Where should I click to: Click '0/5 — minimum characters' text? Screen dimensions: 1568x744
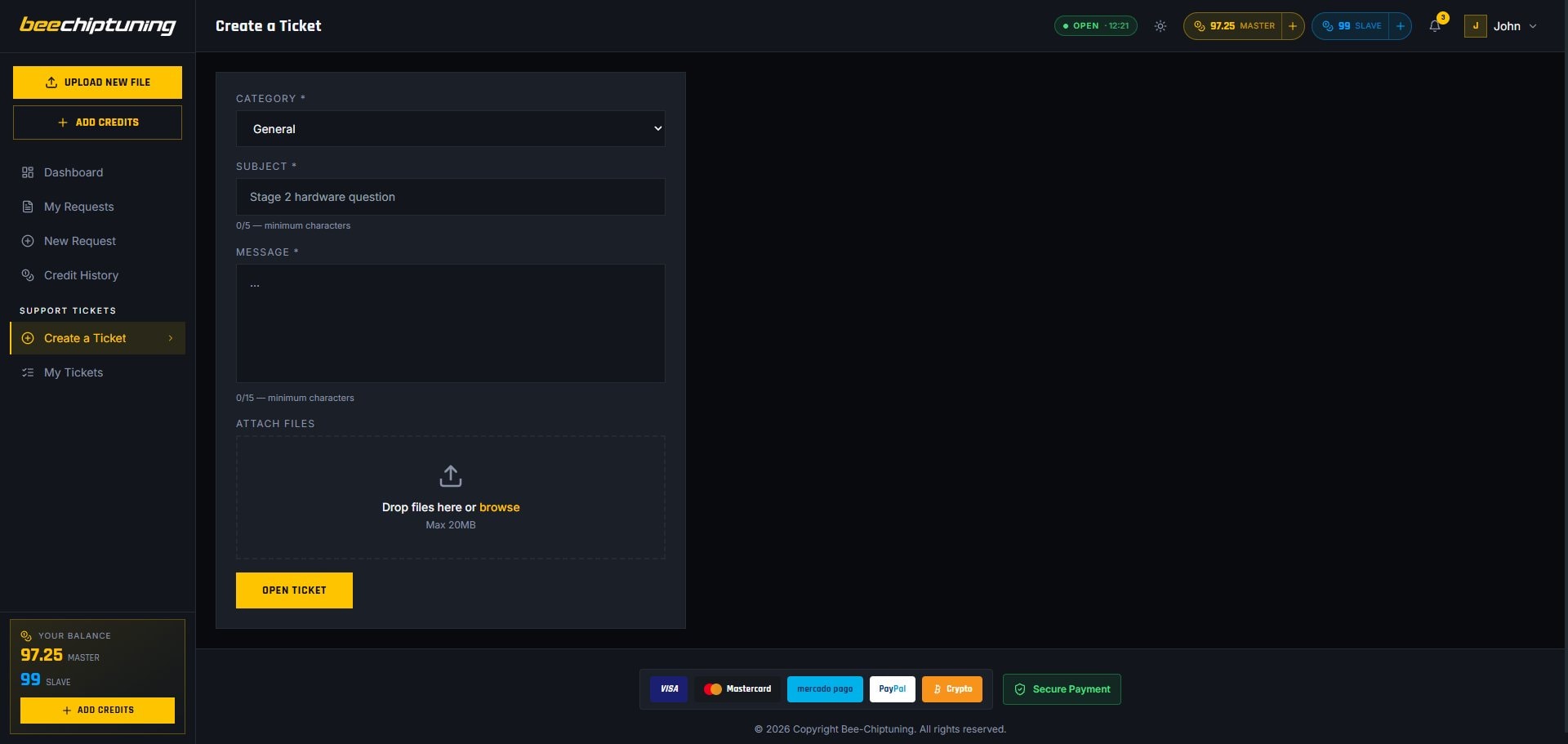point(293,225)
